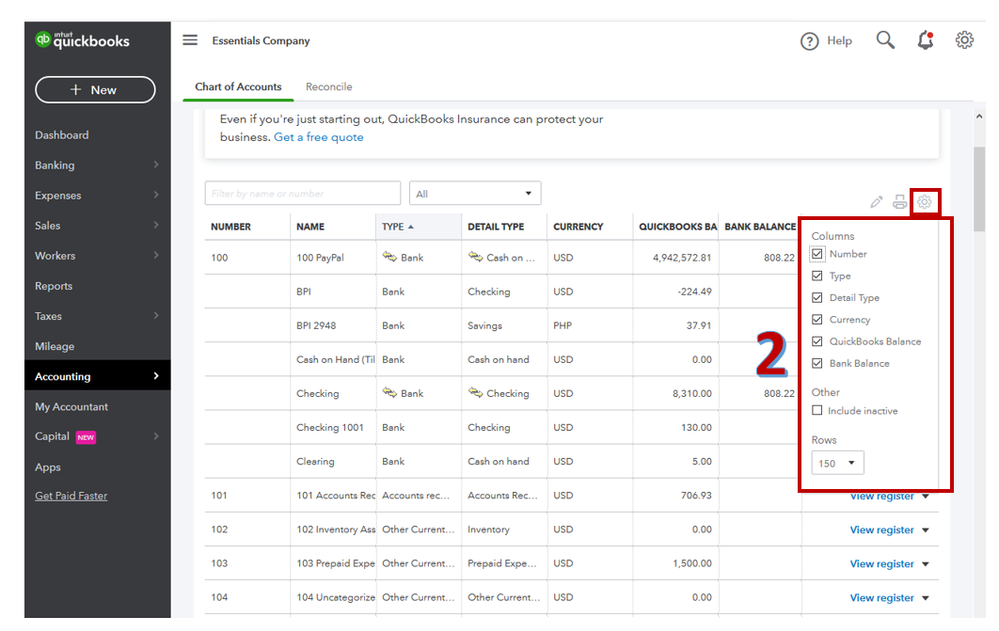
Task: Click the NEW badge beside Capital
Action: 85,437
